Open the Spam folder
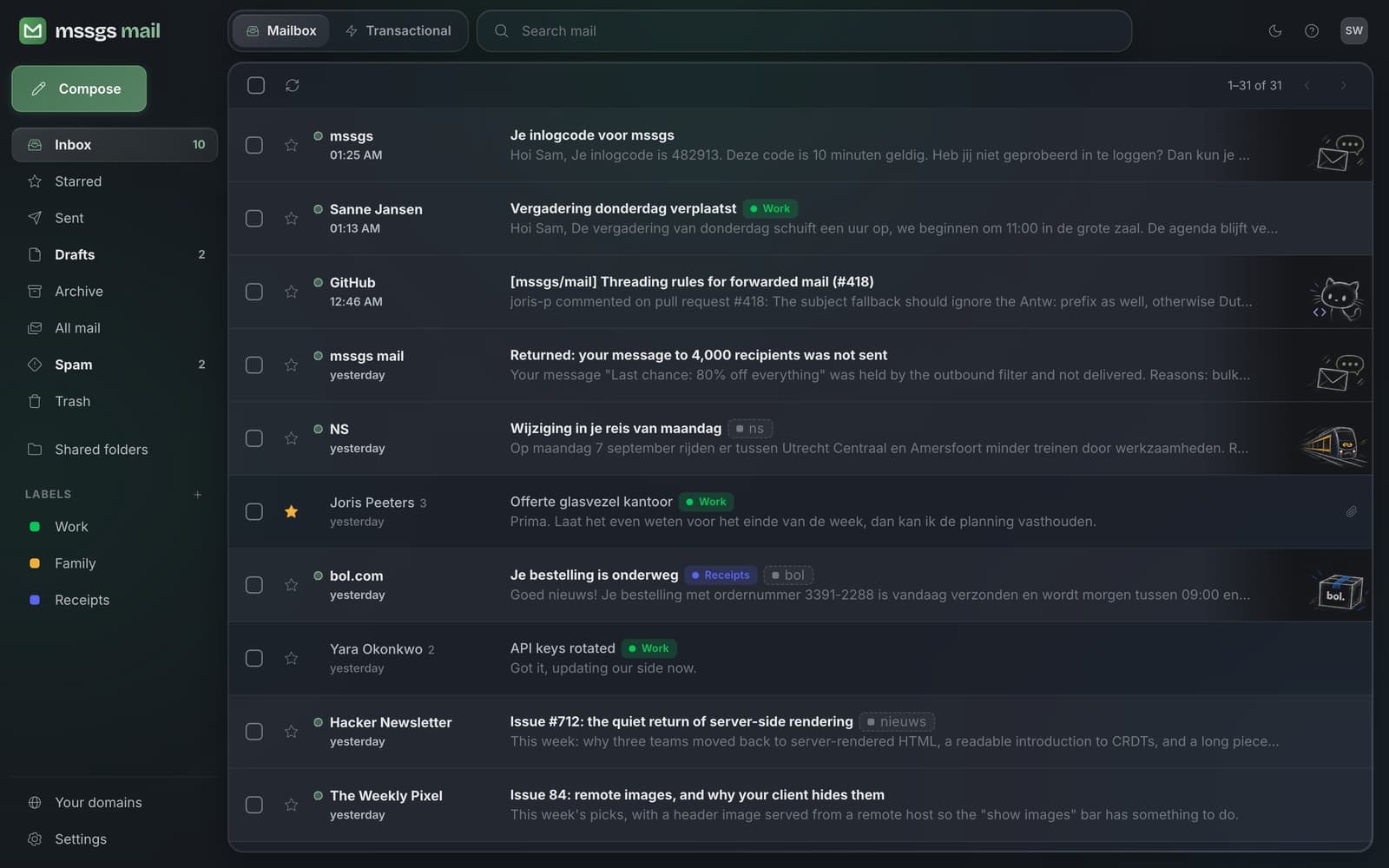This screenshot has width=1389, height=868. [x=115, y=365]
